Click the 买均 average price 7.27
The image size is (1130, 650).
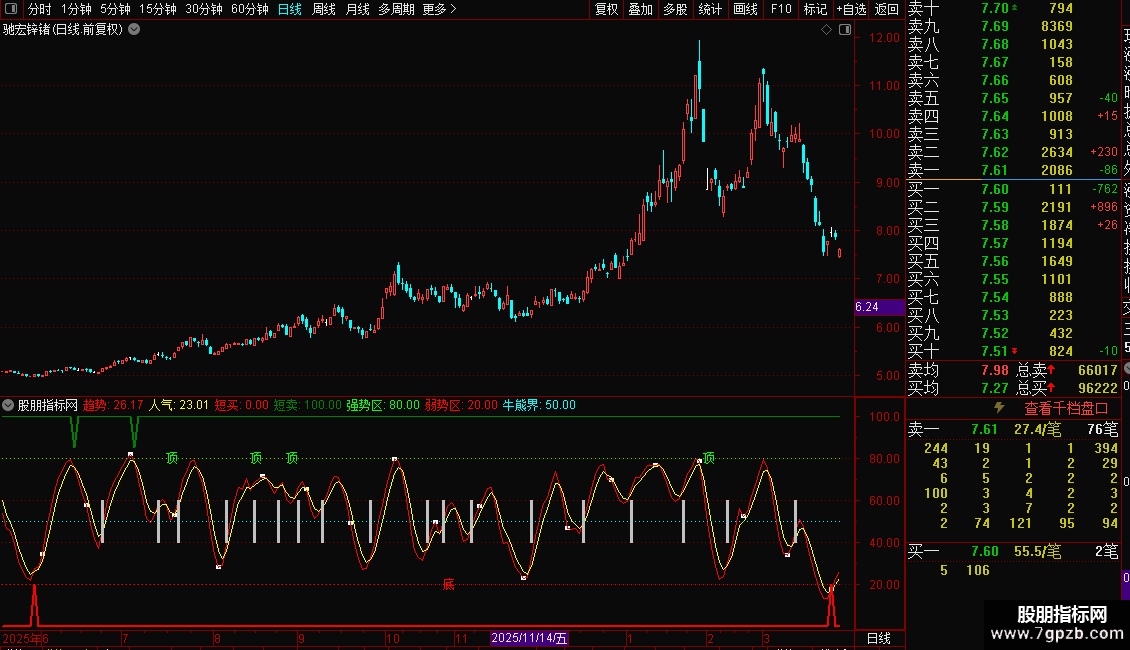(995, 388)
